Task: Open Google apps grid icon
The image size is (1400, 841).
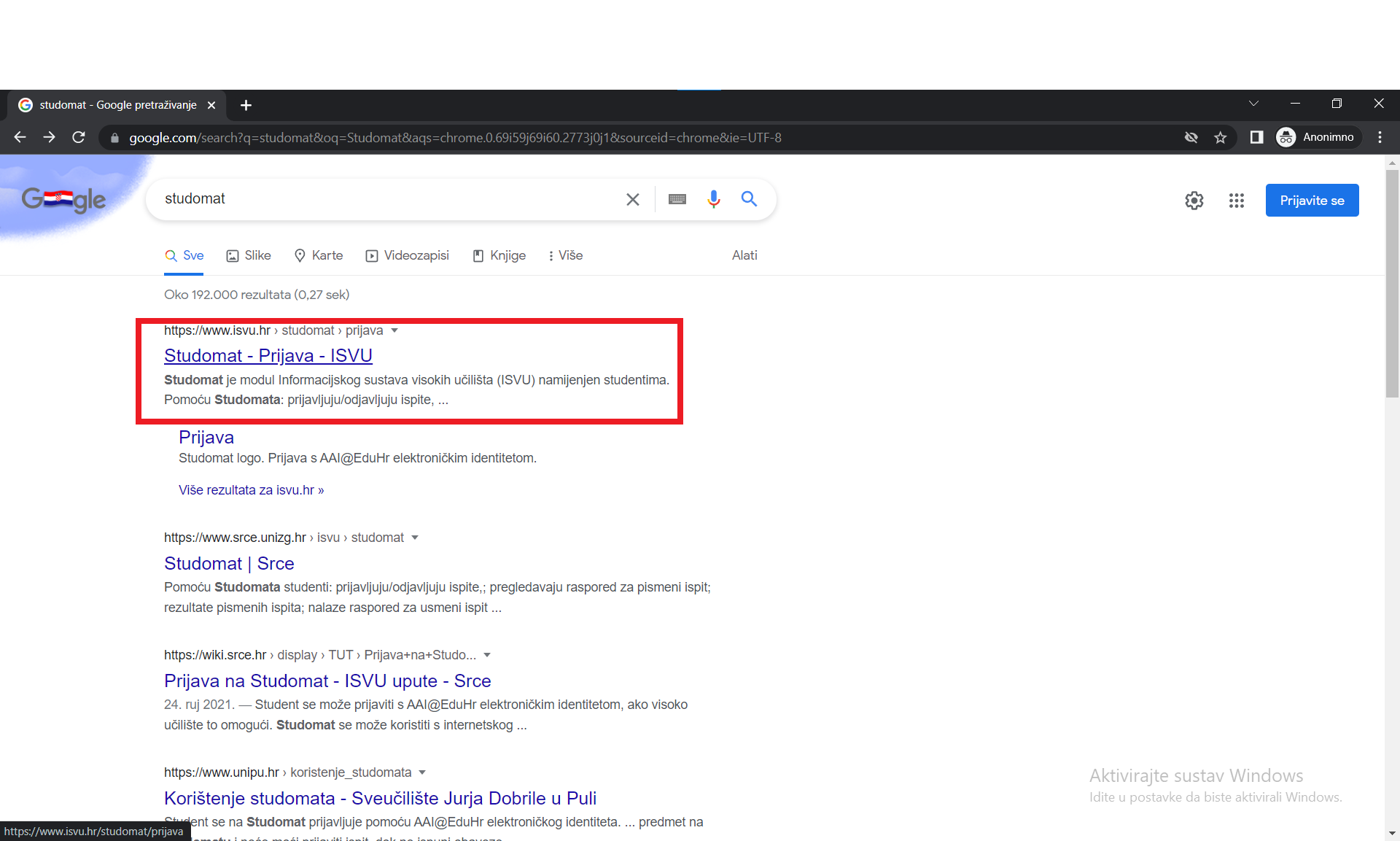Action: pyautogui.click(x=1236, y=201)
